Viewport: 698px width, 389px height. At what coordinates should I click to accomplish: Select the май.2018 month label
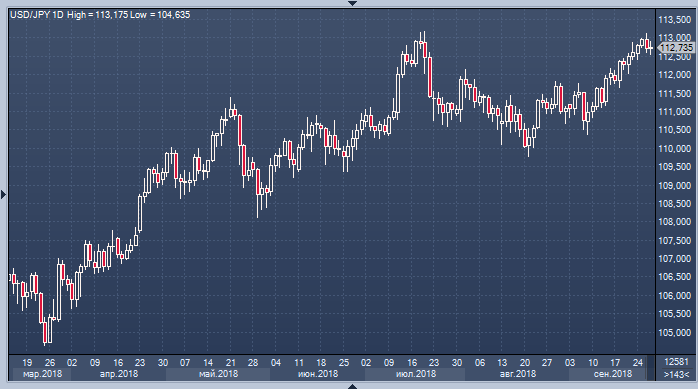coord(218,374)
